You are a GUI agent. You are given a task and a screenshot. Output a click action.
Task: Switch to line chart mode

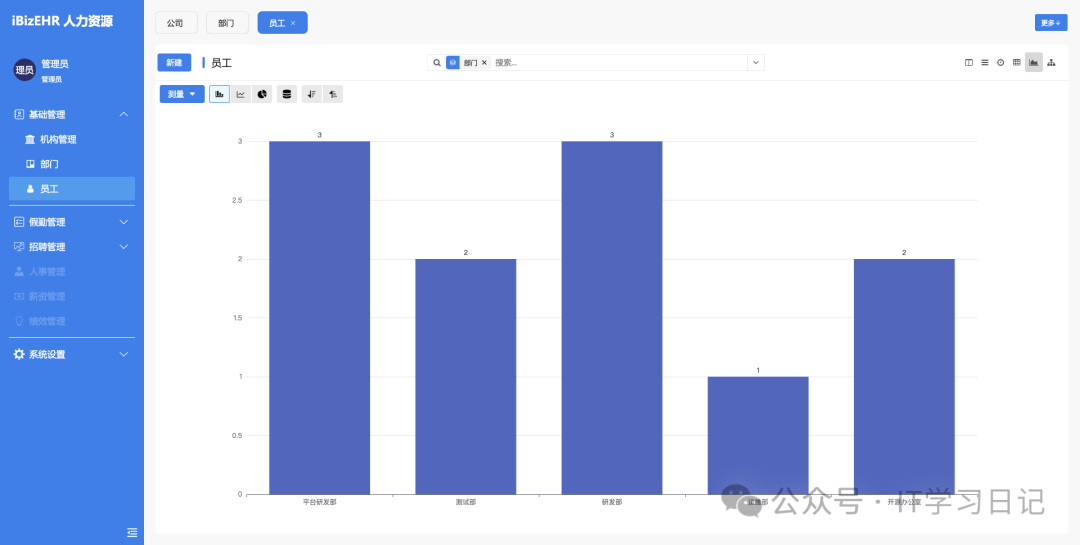(241, 94)
